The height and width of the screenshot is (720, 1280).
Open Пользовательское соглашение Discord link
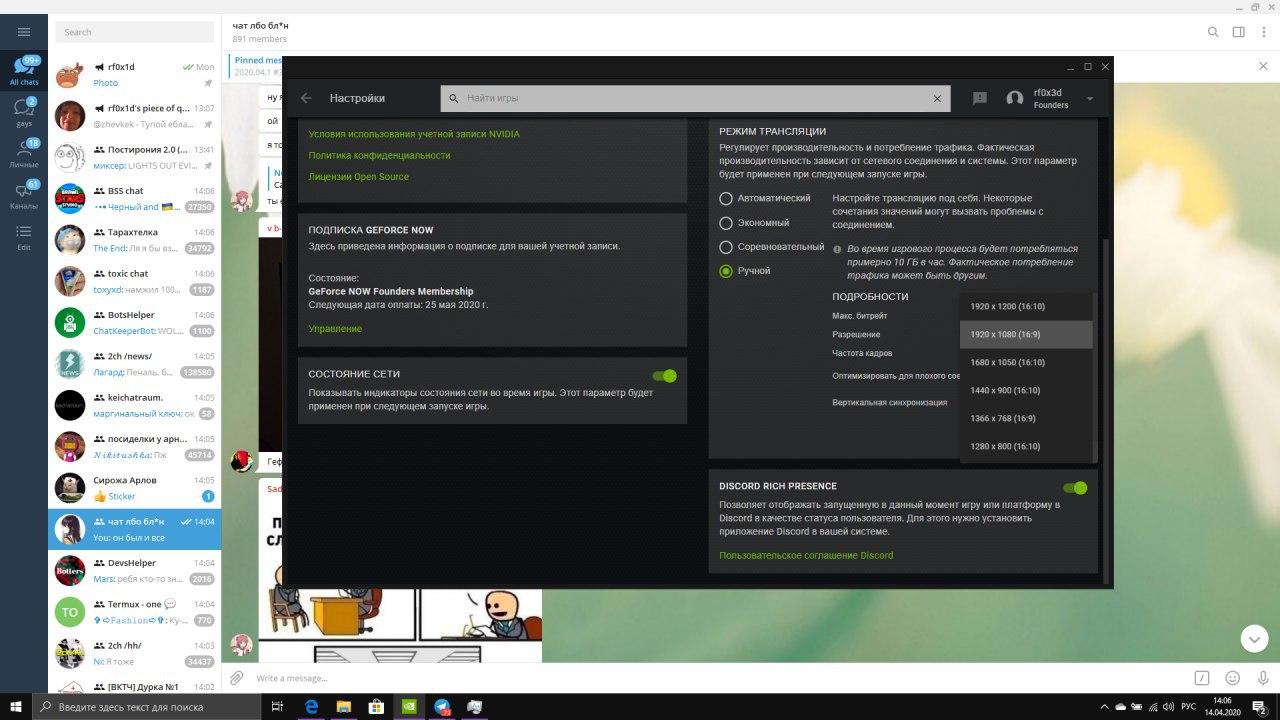[x=806, y=555]
